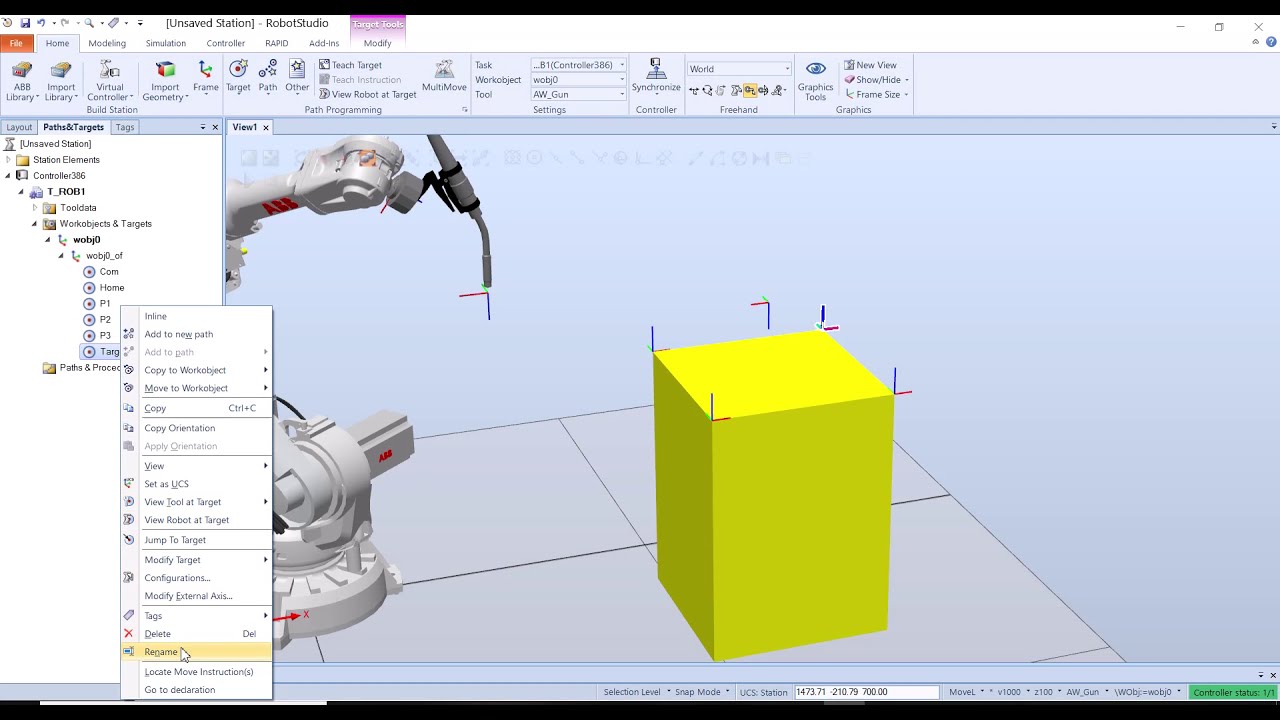Close the View1 tab
Viewport: 1280px width, 720px height.
(266, 127)
